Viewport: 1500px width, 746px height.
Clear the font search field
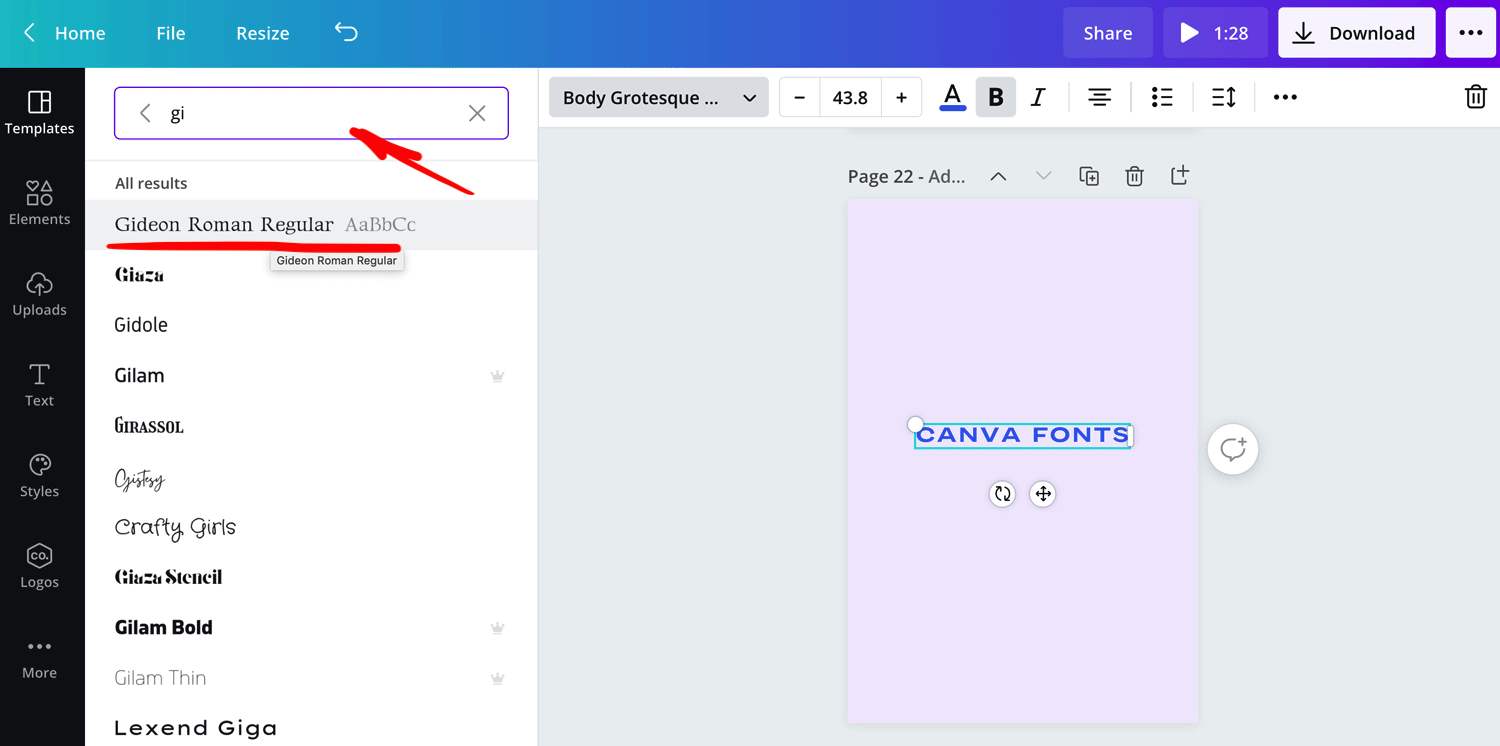coord(477,113)
